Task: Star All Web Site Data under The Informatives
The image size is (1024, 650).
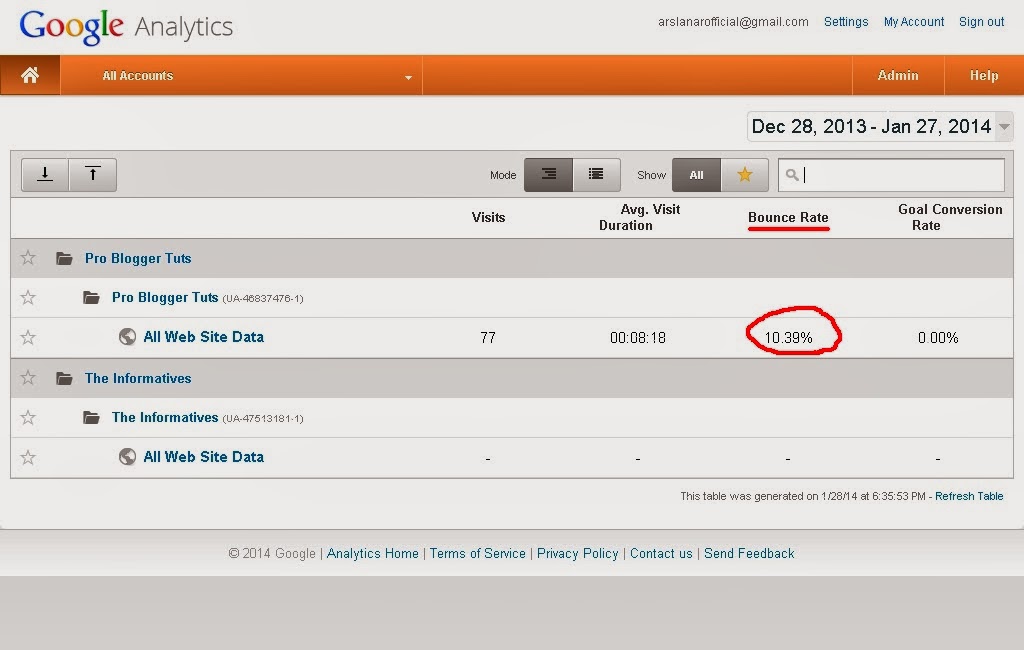Action: tap(27, 457)
